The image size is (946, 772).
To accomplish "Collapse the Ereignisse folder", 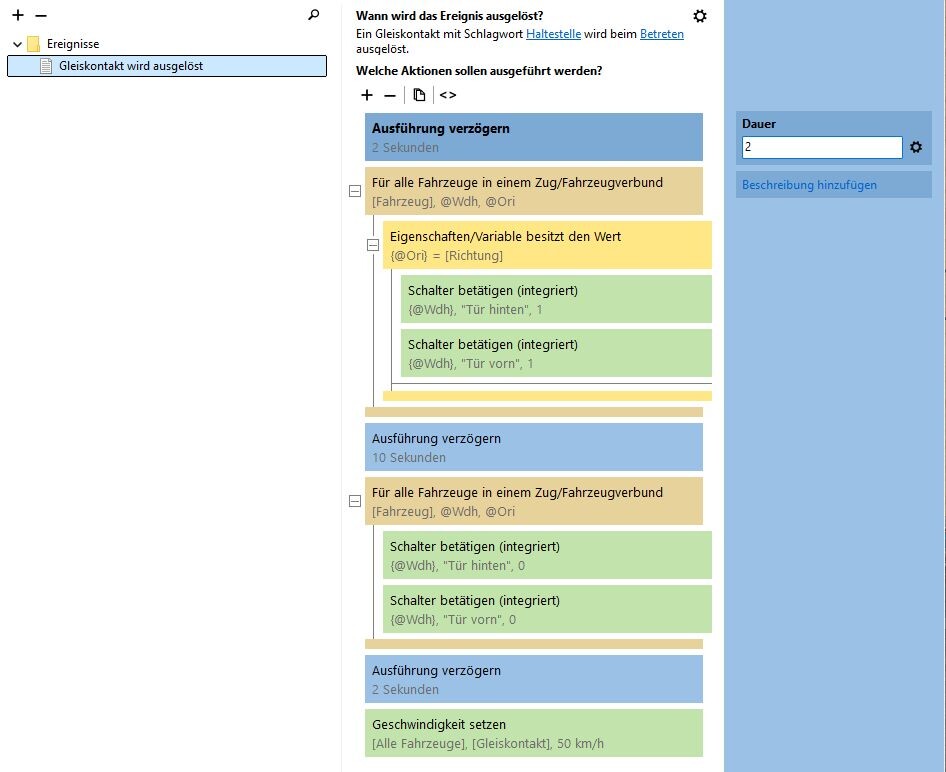I will coord(17,44).
